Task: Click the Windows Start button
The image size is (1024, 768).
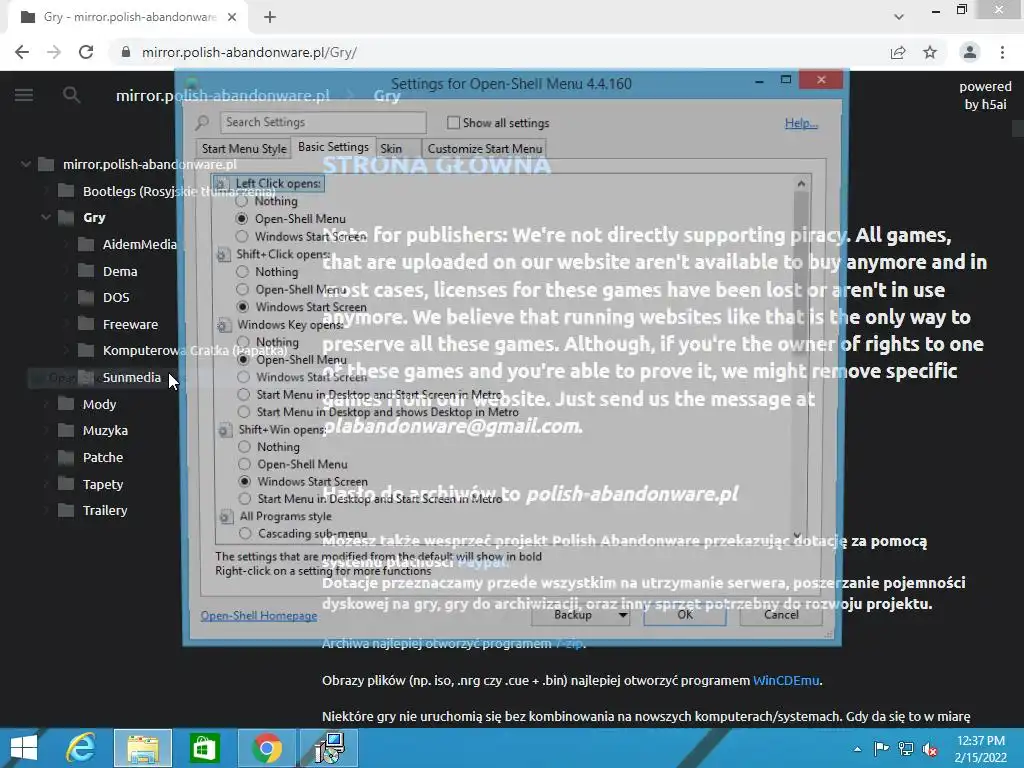Action: click(x=24, y=748)
